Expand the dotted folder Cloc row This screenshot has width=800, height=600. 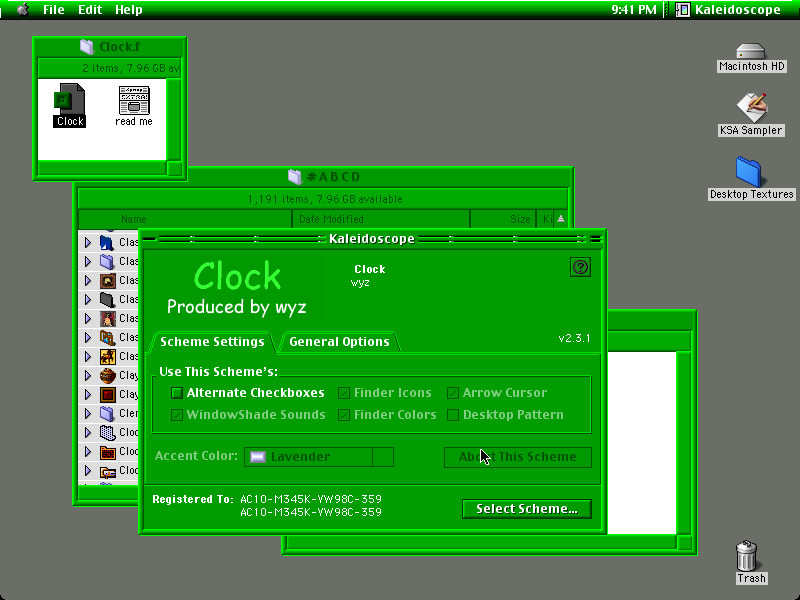point(88,433)
